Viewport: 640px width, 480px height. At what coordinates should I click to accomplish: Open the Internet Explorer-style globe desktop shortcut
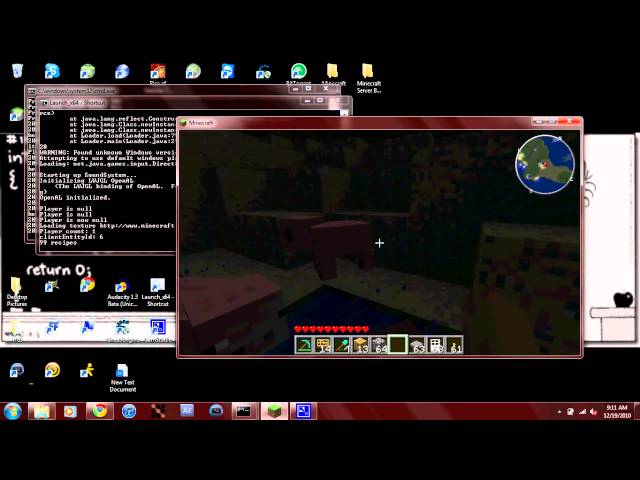[x=122, y=71]
